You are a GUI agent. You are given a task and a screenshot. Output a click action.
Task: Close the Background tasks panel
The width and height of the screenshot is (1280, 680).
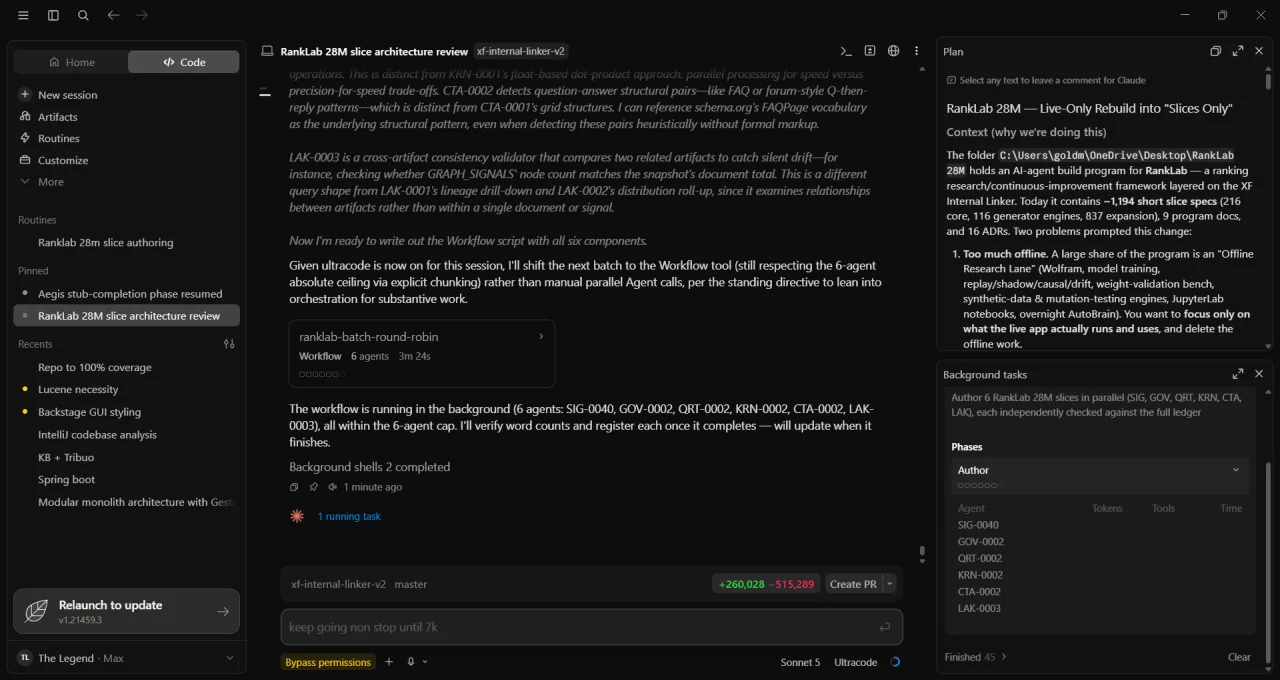coord(1259,374)
